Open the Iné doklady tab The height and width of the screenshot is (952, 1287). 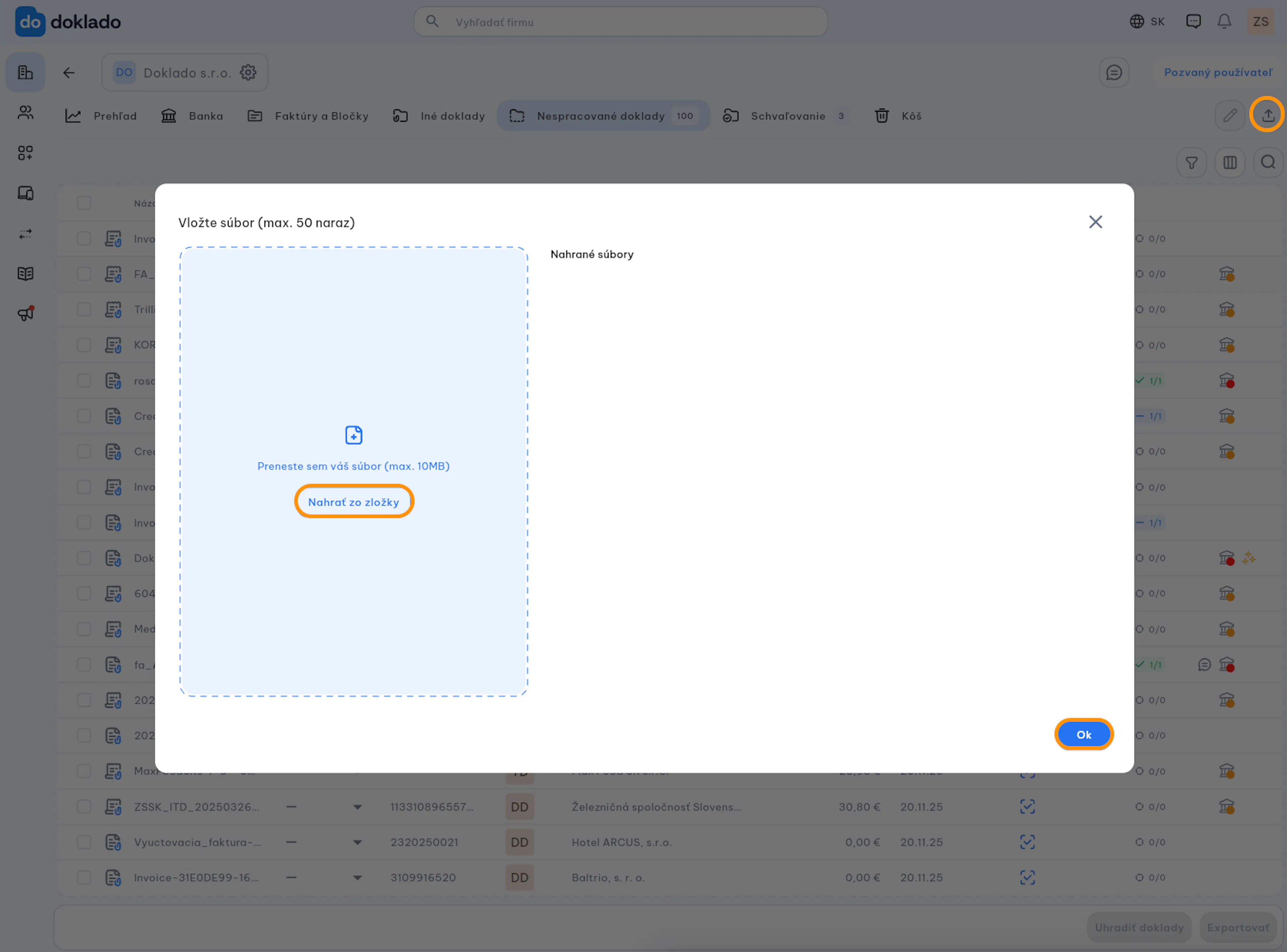(x=439, y=116)
